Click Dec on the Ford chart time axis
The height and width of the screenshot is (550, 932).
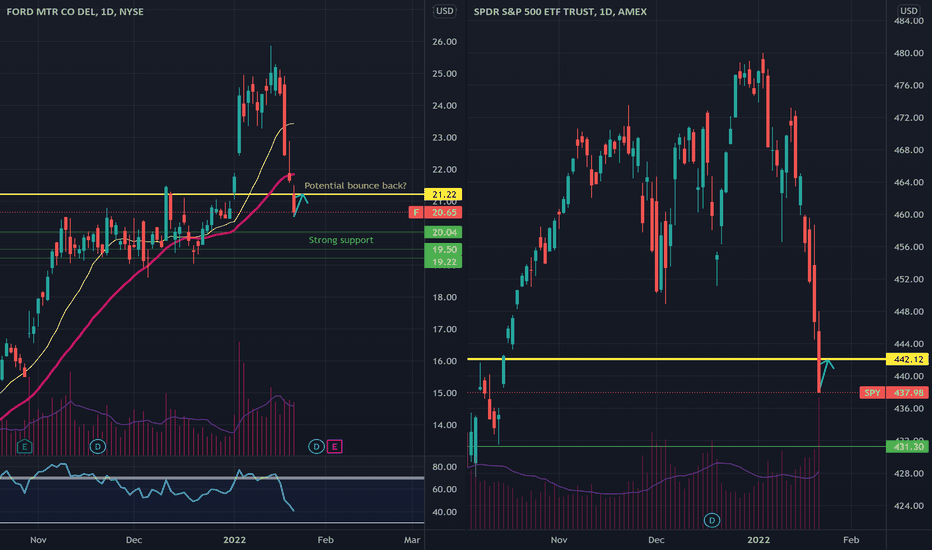pyautogui.click(x=134, y=540)
